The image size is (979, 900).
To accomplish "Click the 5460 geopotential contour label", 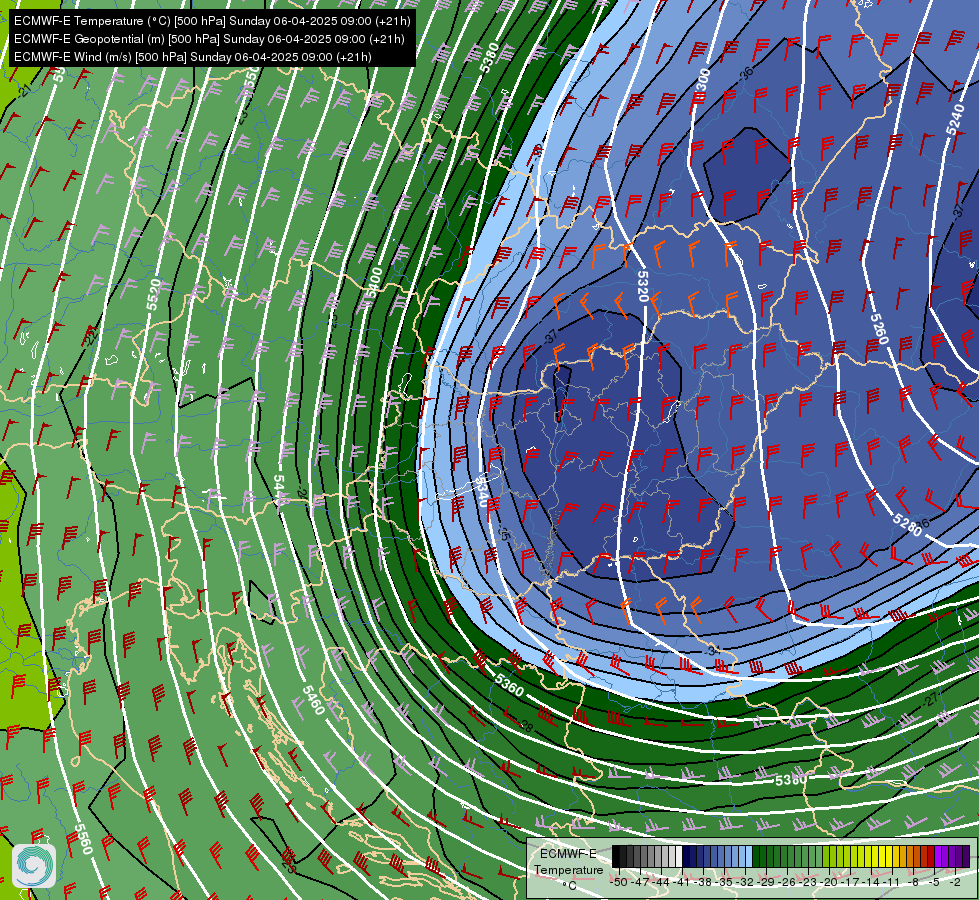I will click(x=313, y=700).
